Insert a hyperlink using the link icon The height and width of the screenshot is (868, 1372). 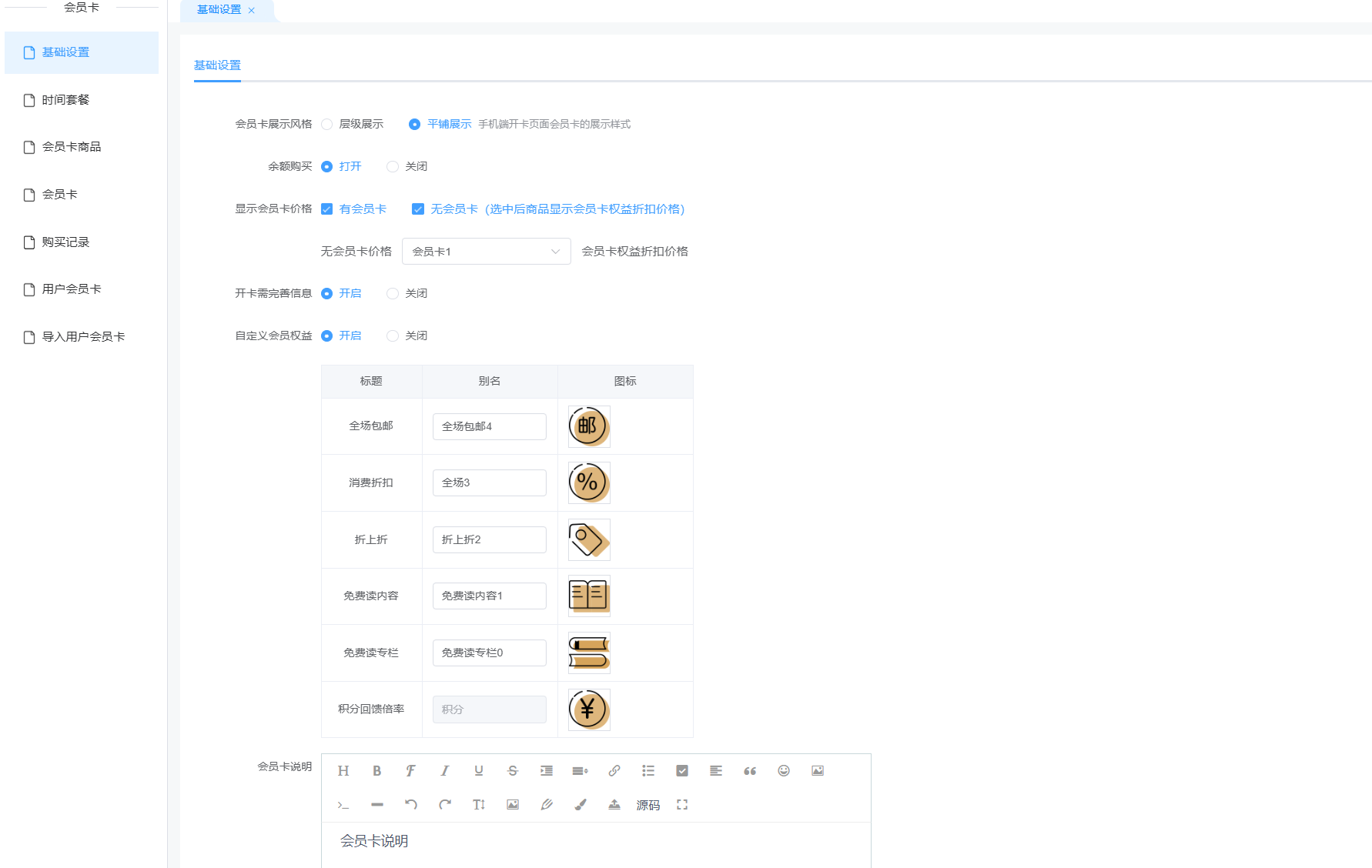click(x=614, y=771)
